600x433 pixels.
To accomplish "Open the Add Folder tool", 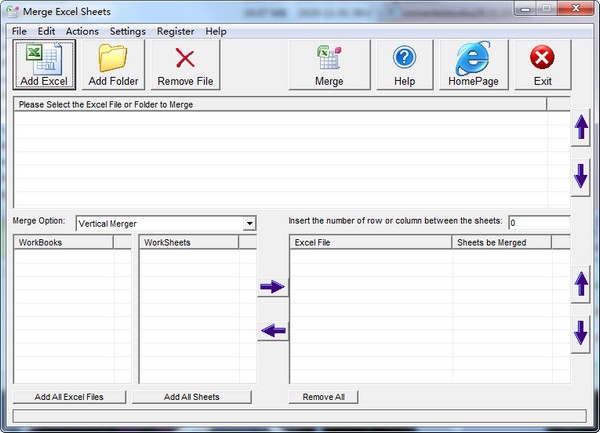I will (x=113, y=65).
